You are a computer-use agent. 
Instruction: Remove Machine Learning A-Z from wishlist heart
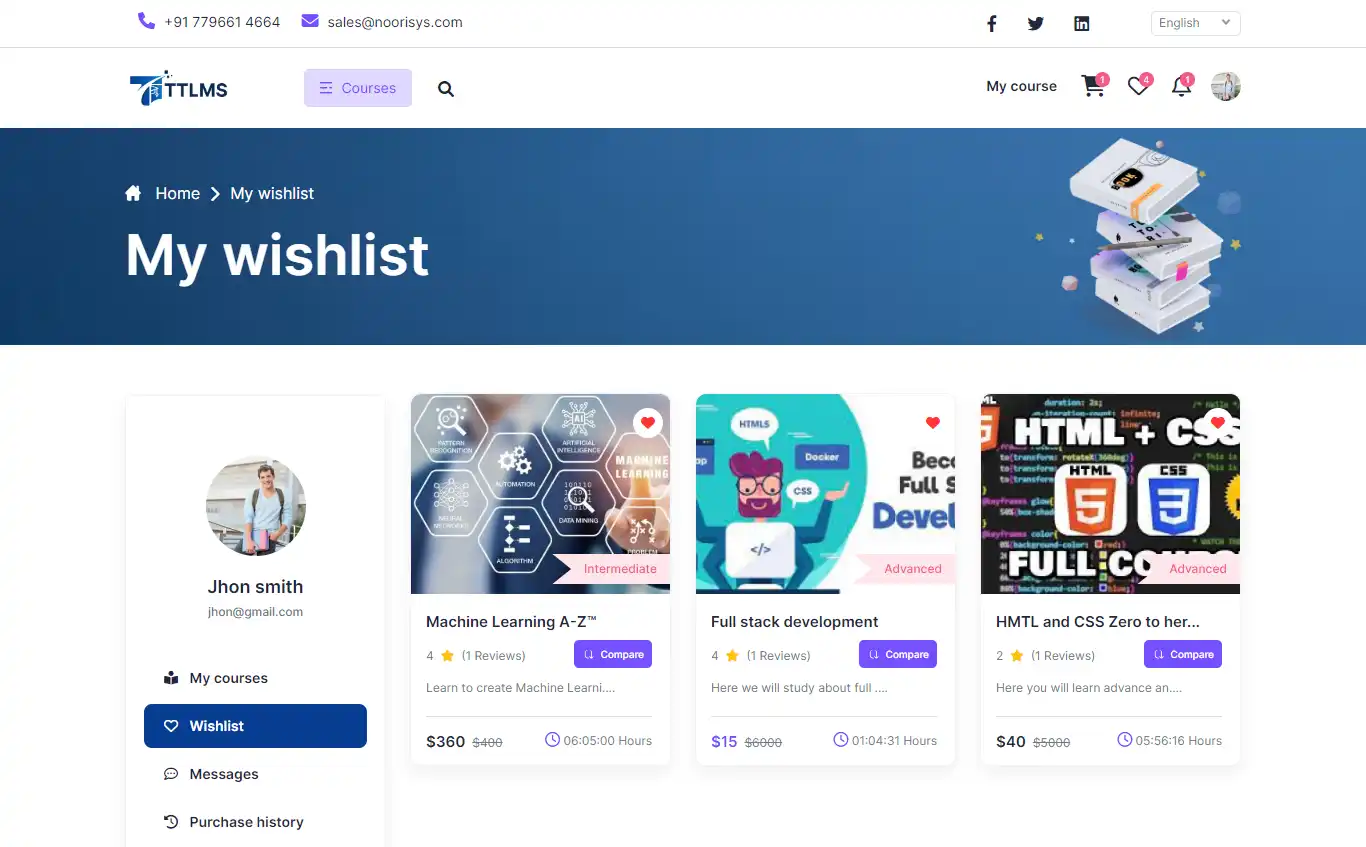pyautogui.click(x=648, y=423)
